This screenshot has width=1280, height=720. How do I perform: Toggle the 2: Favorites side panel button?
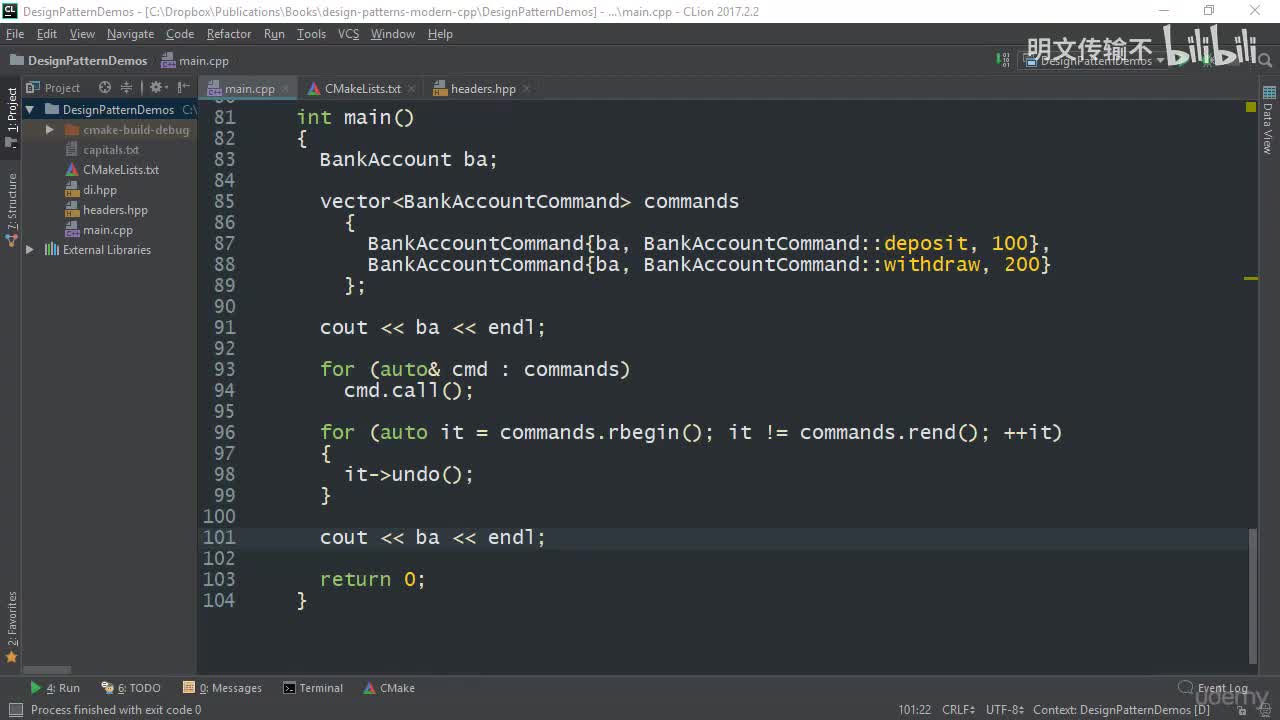(x=11, y=627)
